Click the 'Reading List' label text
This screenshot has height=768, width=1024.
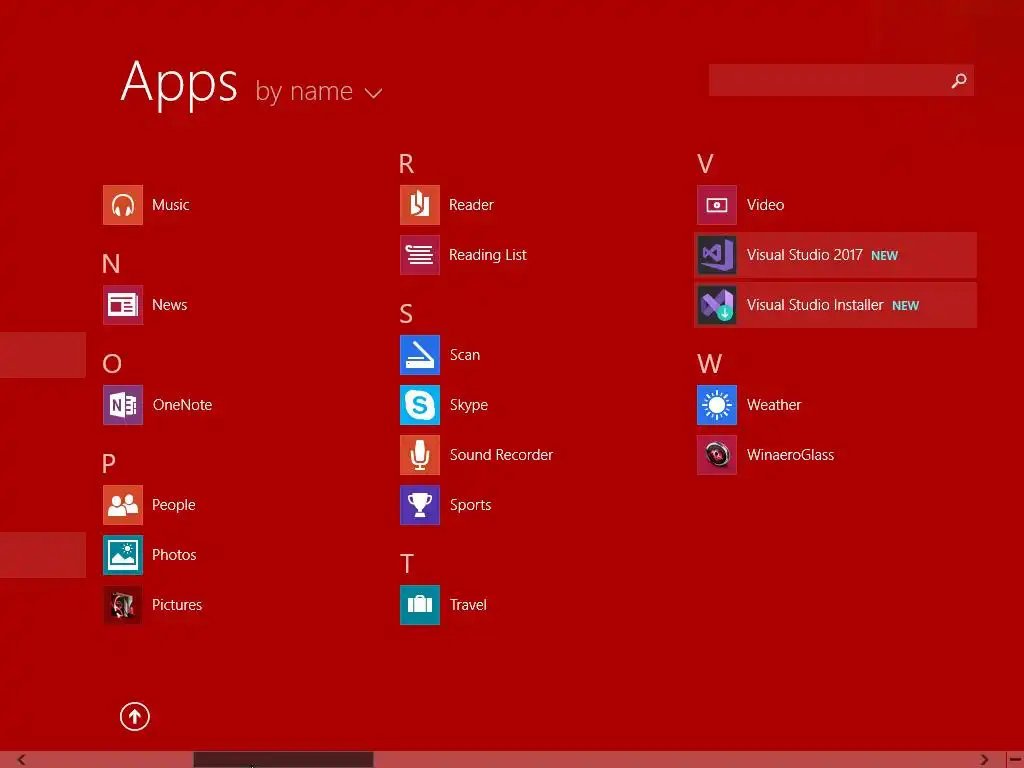tap(488, 255)
